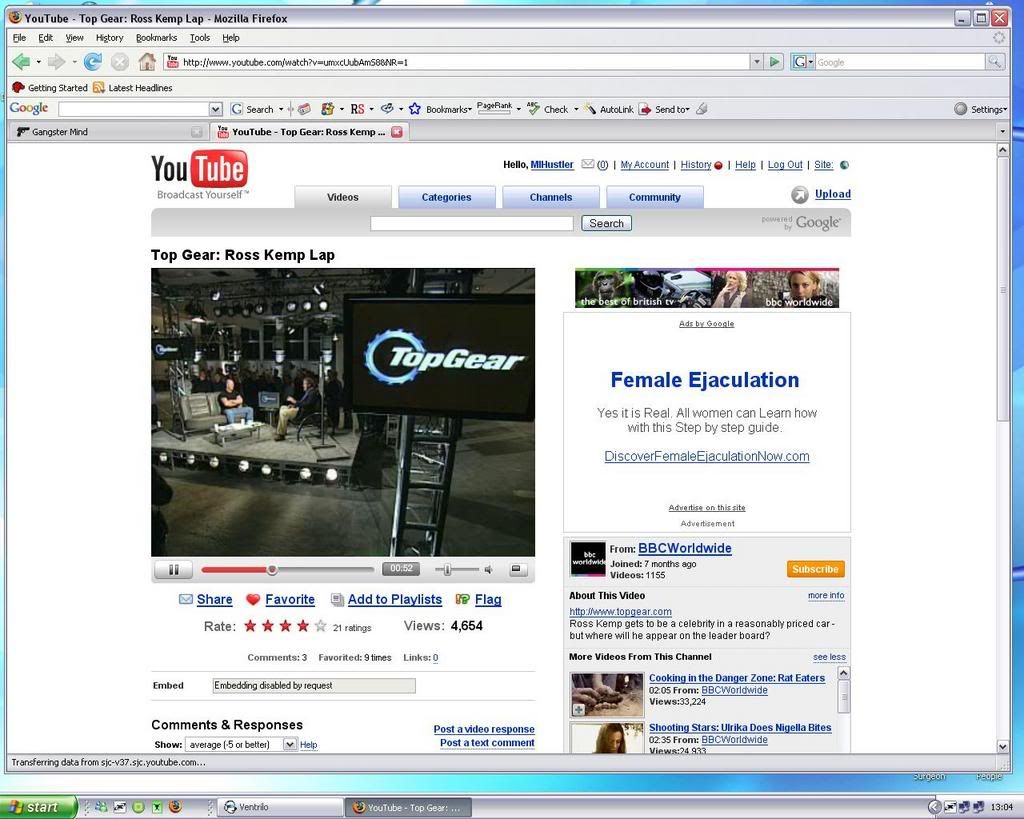Viewport: 1024px width, 819px height.
Task: Click Post a video response
Action: coord(484,729)
